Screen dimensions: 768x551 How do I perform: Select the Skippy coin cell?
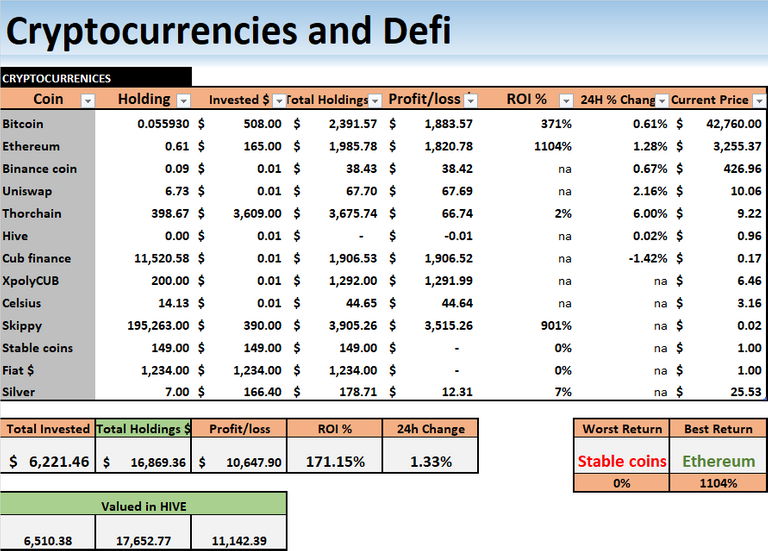[48, 326]
